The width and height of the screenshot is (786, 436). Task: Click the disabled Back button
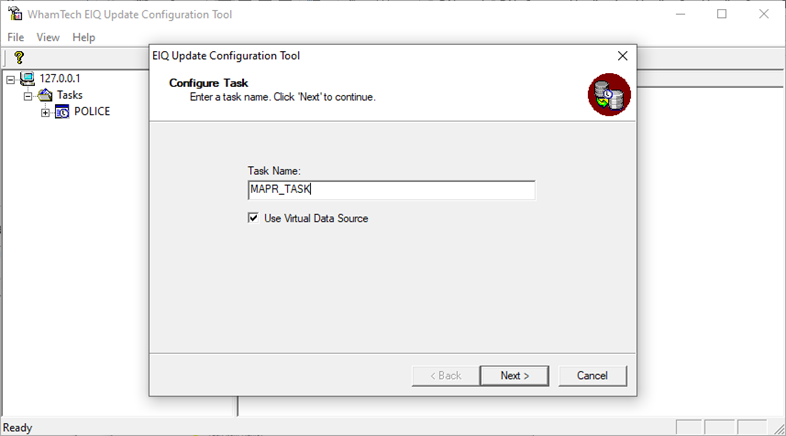446,376
